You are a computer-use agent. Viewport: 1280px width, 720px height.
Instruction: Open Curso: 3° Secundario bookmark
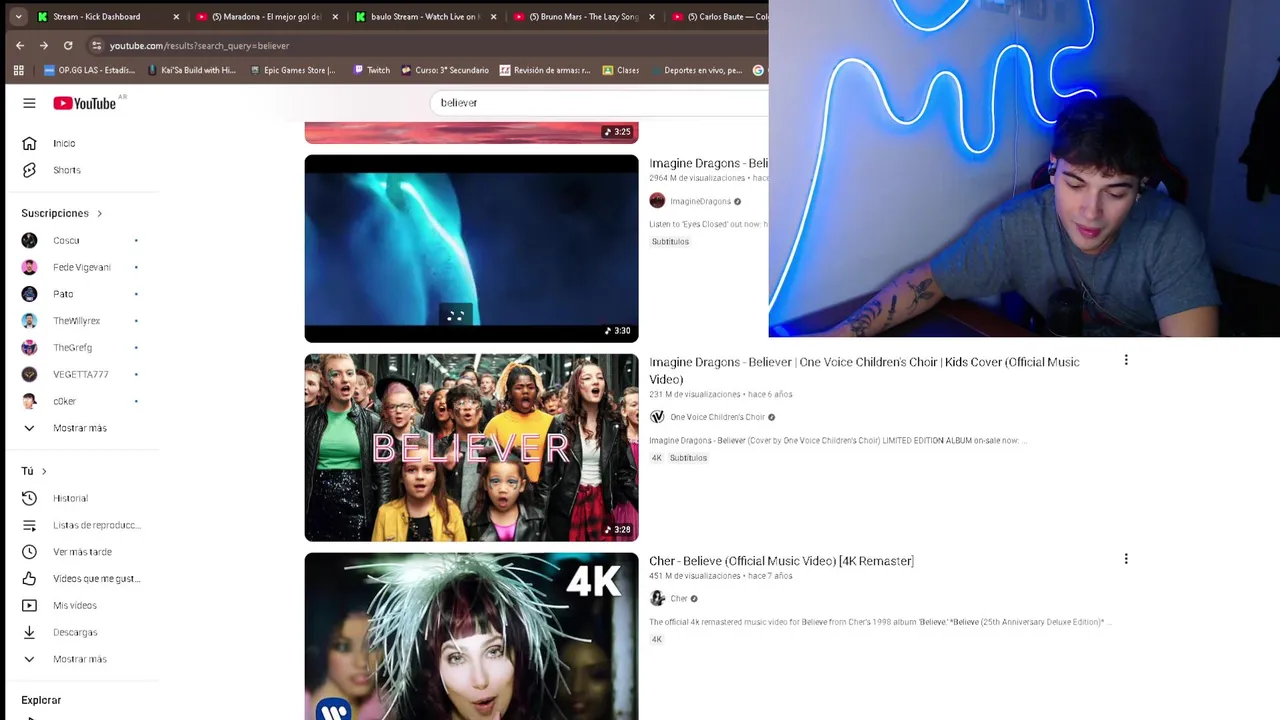[x=445, y=70]
